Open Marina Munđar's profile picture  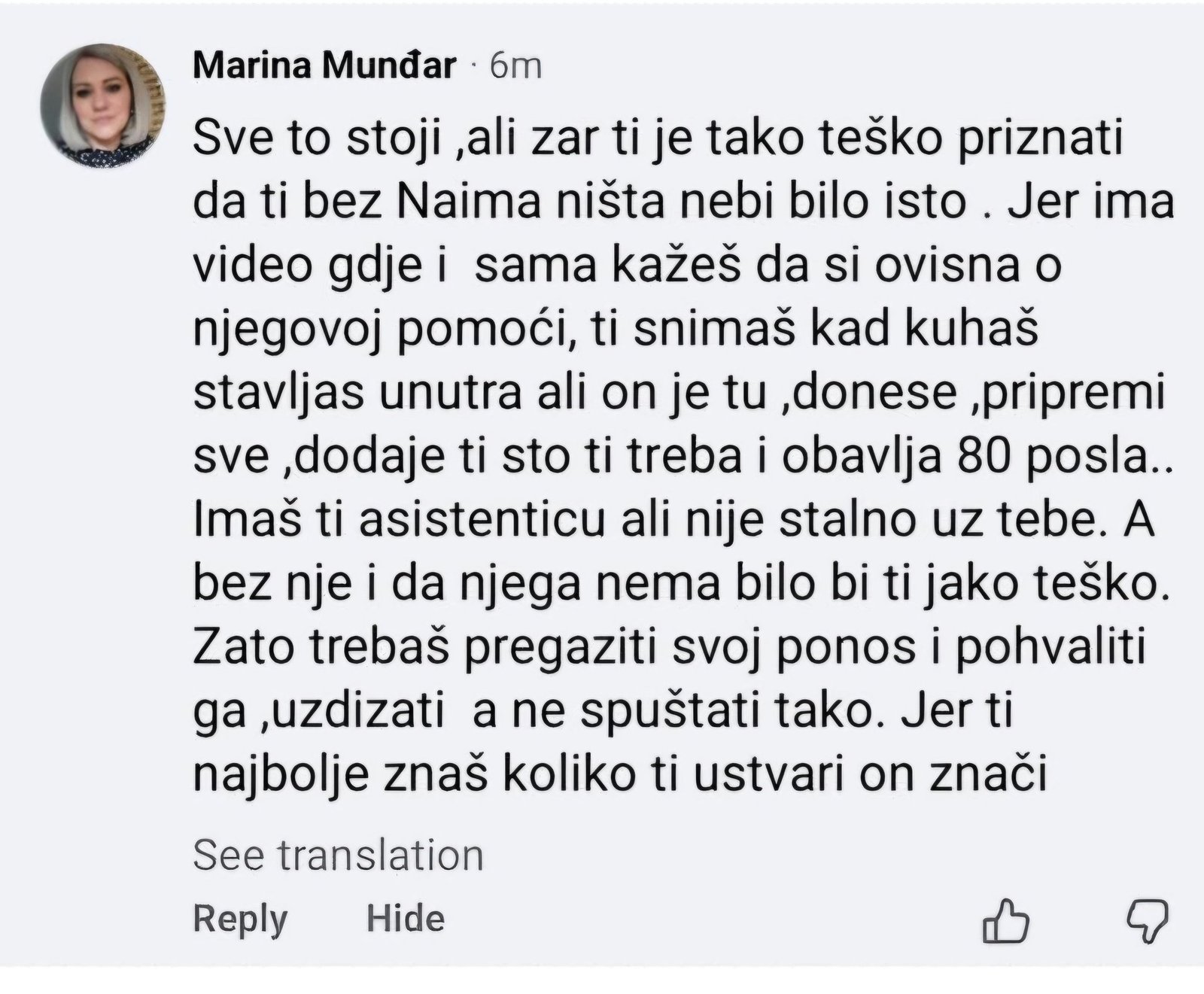[x=102, y=105]
